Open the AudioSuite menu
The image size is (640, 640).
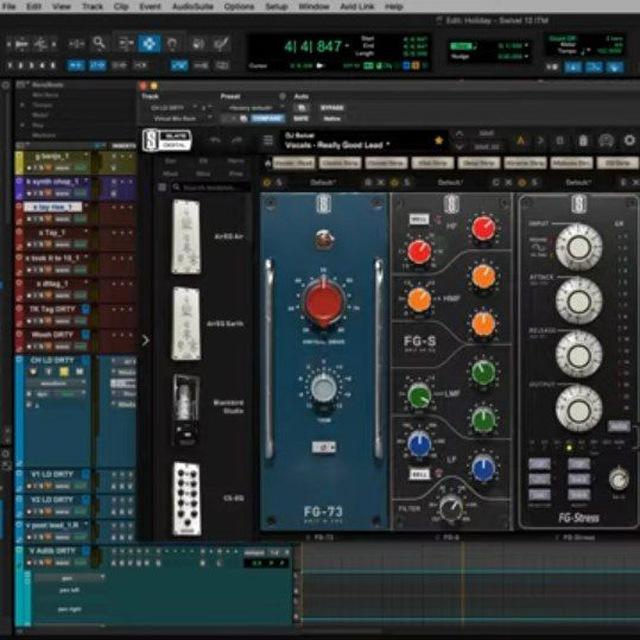pos(192,7)
